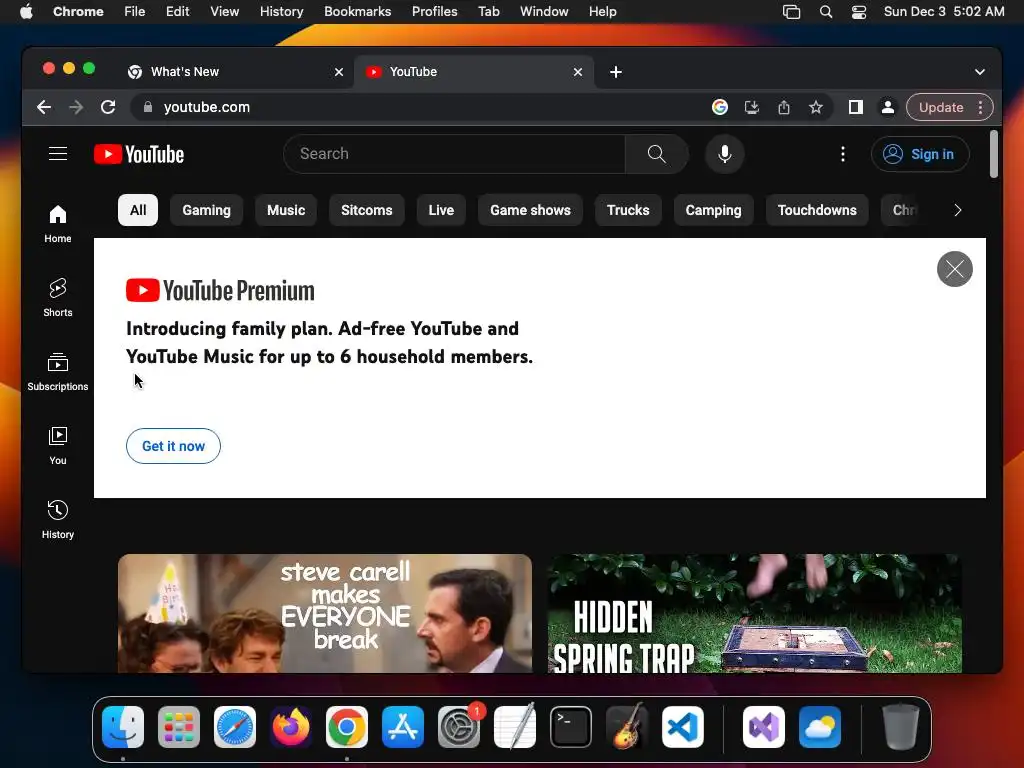Switch to the What's New tab
Viewport: 1024px width, 768px height.
[236, 72]
